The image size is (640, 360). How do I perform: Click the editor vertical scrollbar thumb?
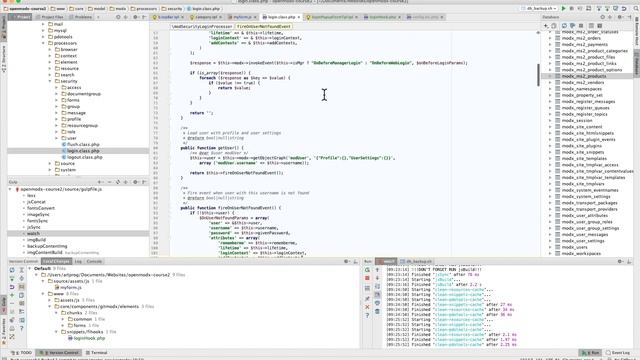point(538,75)
